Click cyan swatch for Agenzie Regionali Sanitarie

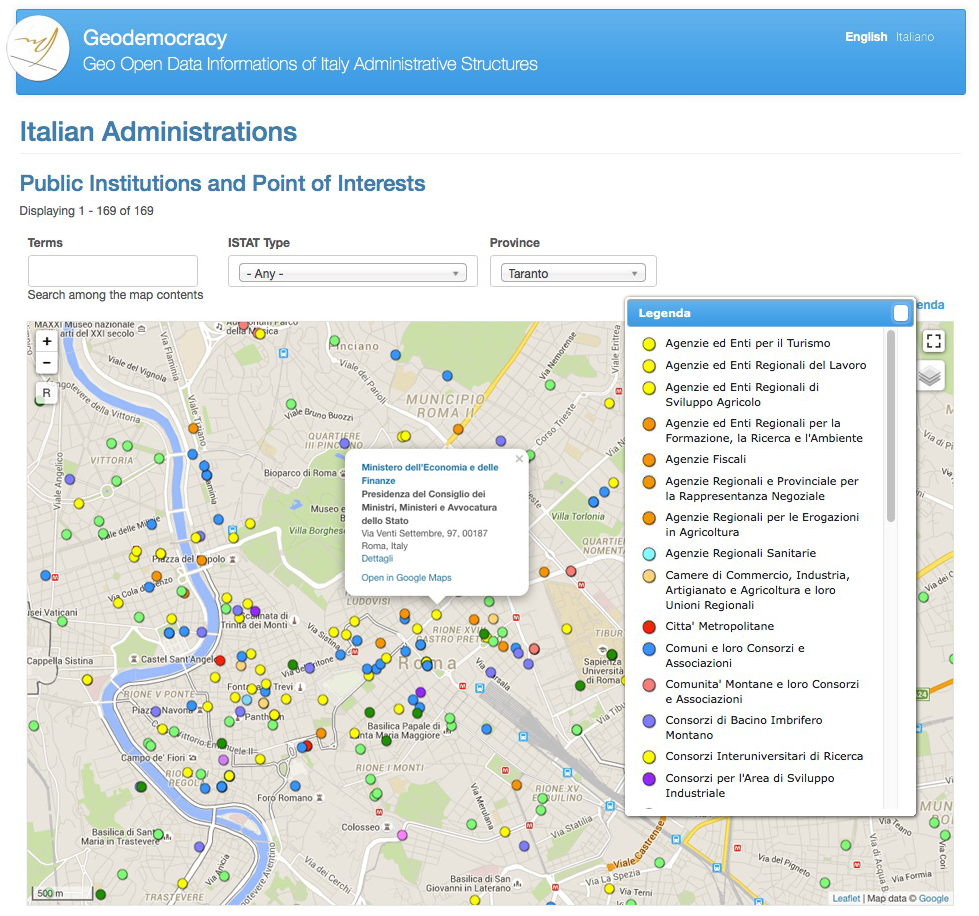click(649, 554)
